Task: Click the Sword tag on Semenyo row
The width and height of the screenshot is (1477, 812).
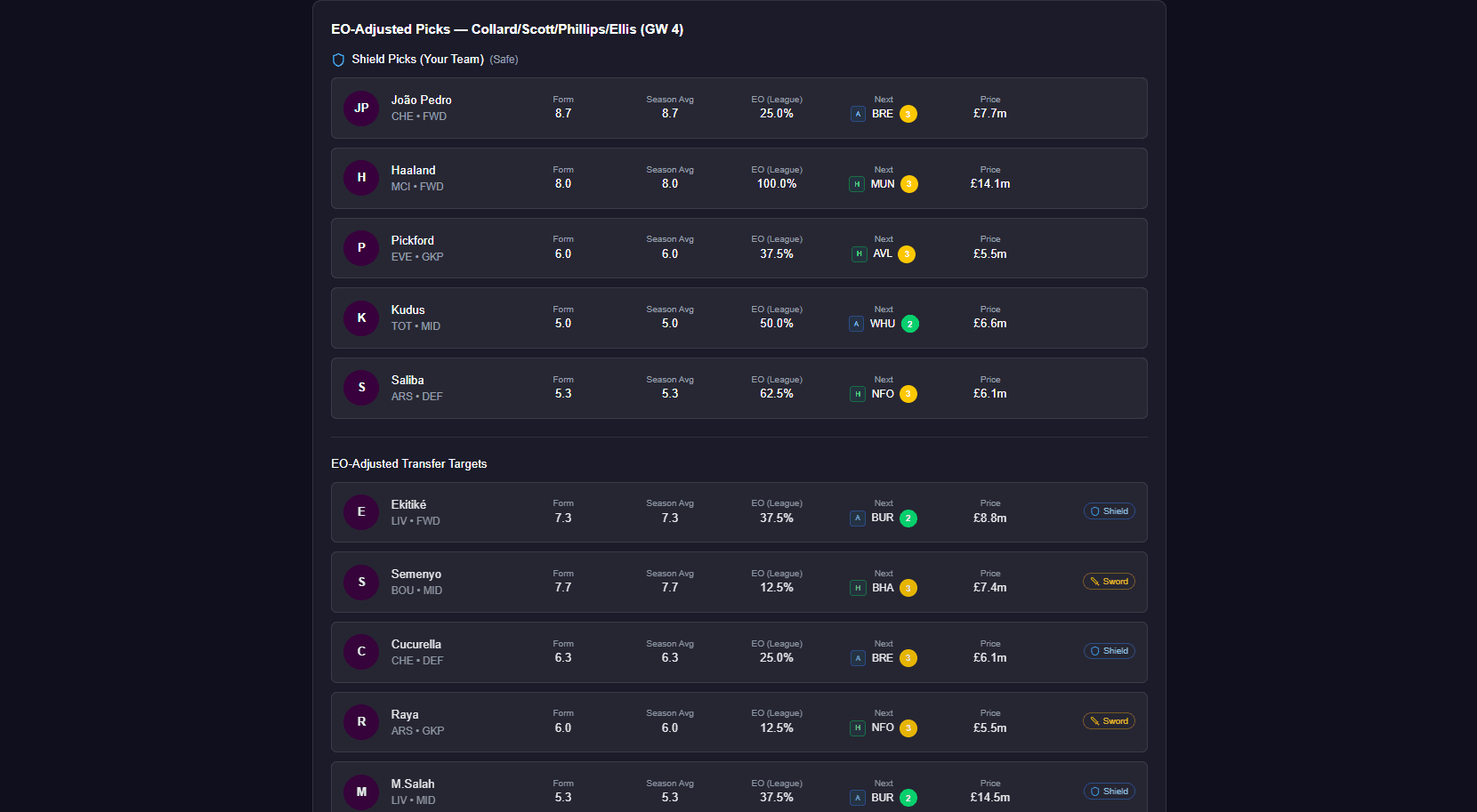Action: tap(1109, 582)
